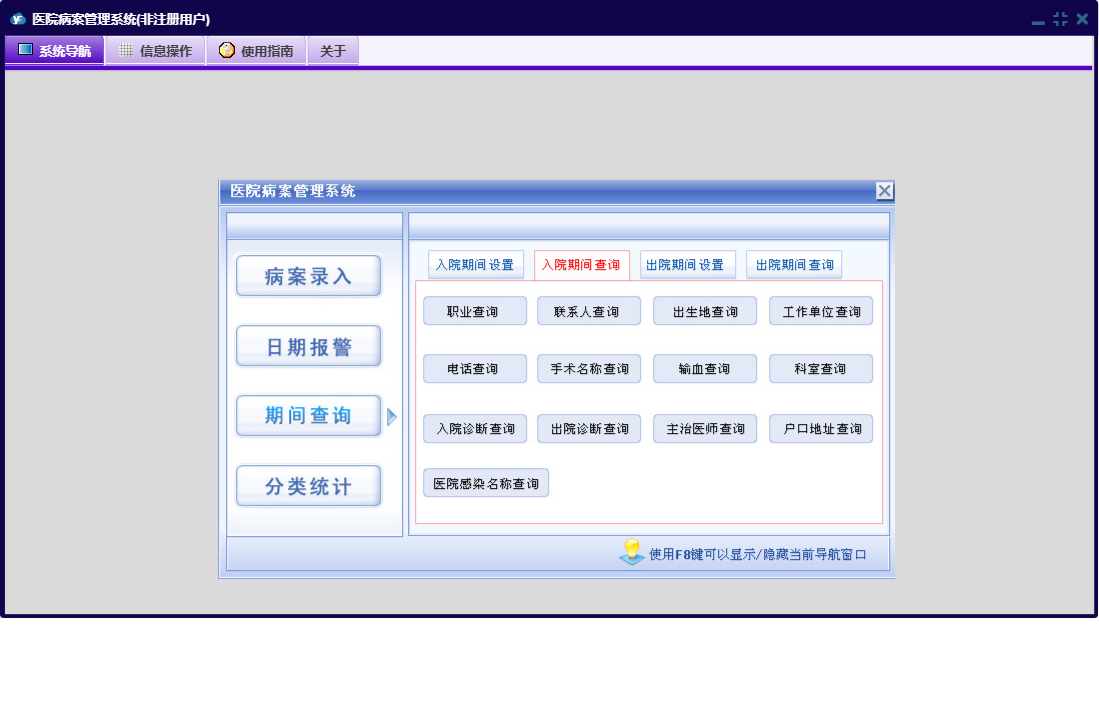Click the F8 hint text 使用F8键可以显示/隐藏当前导航窗口
This screenshot has width=1099, height=723.
pos(758,554)
